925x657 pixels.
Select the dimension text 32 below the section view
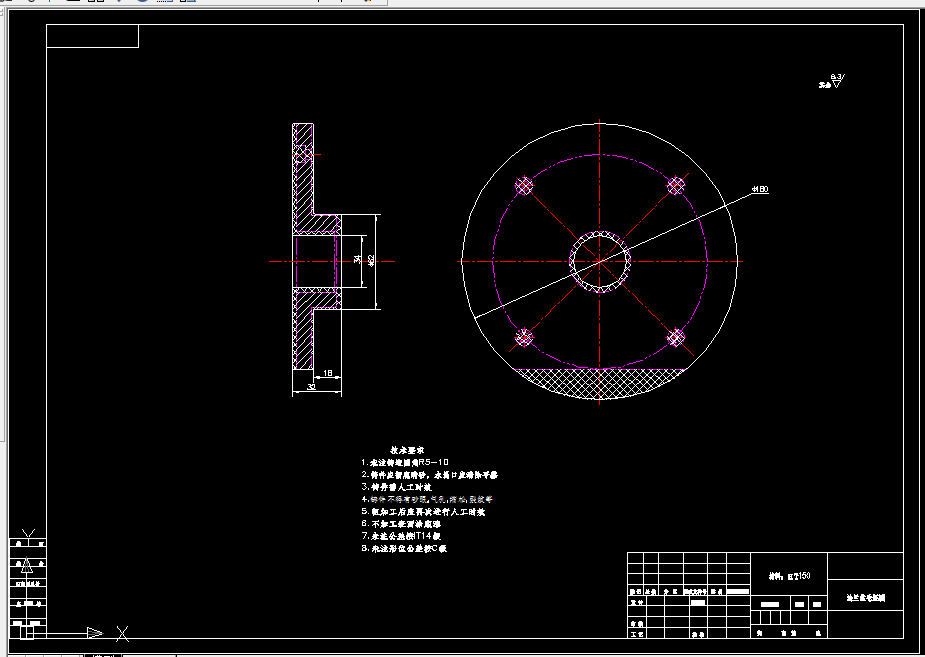[311, 387]
